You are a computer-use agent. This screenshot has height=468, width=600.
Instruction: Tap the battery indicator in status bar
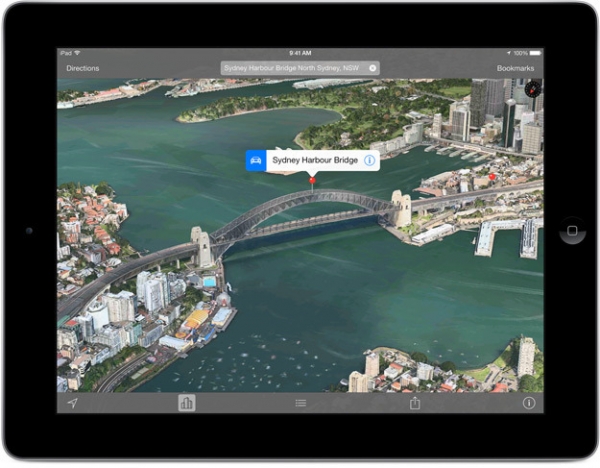click(535, 53)
